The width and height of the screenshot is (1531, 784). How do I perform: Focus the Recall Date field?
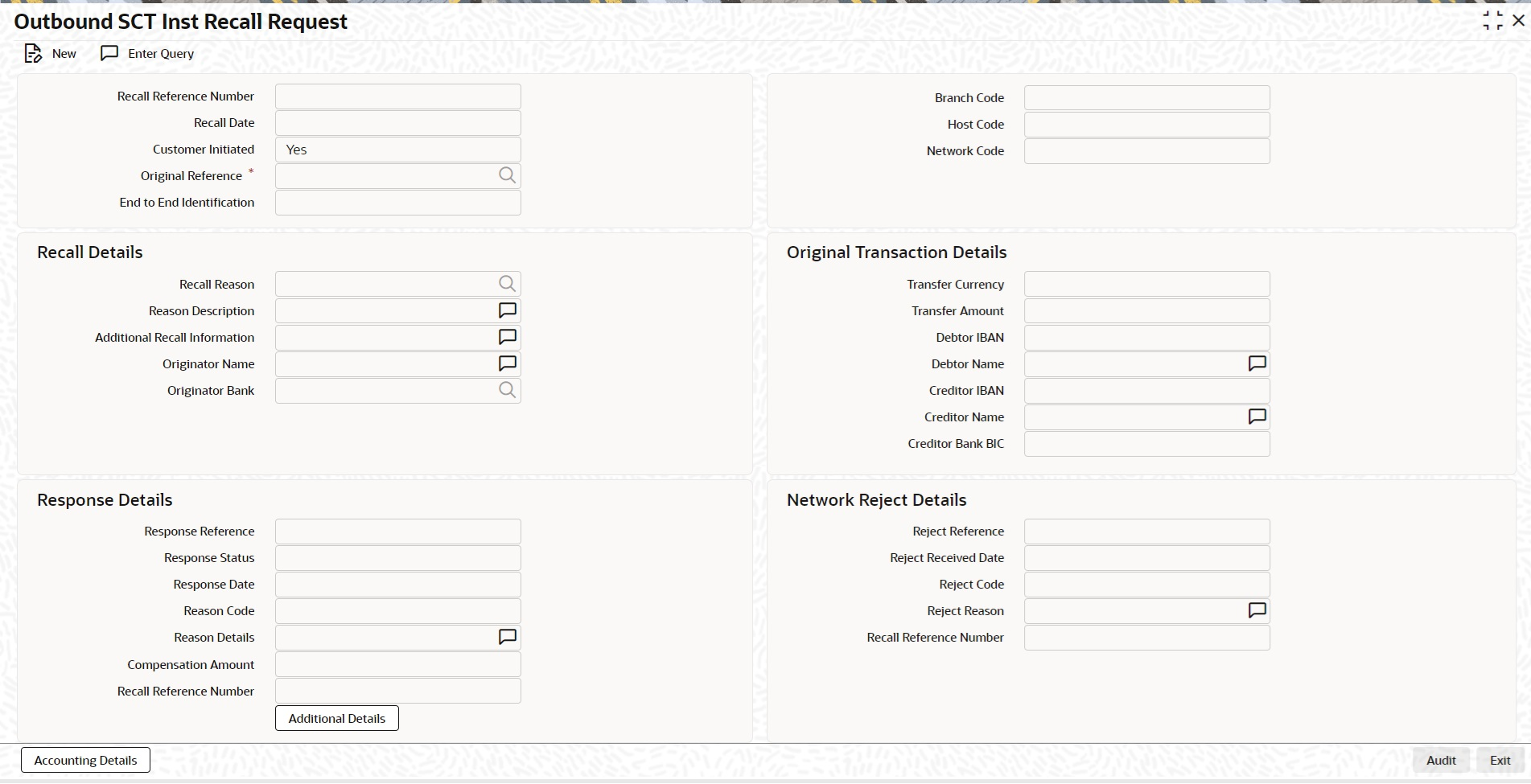click(398, 123)
